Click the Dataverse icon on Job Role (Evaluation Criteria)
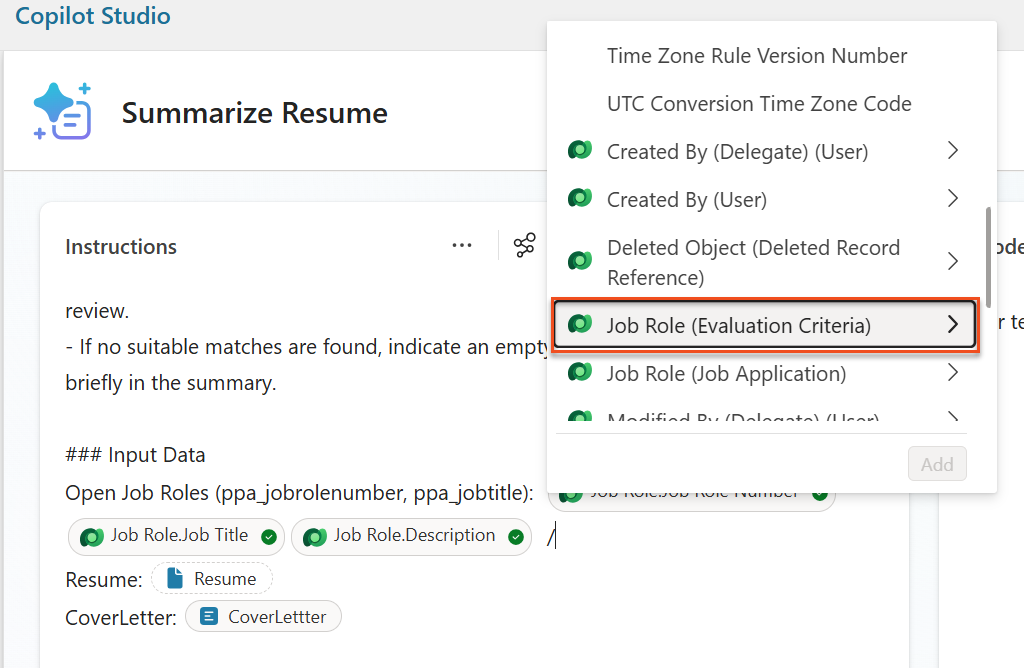1024x668 pixels. [x=580, y=325]
